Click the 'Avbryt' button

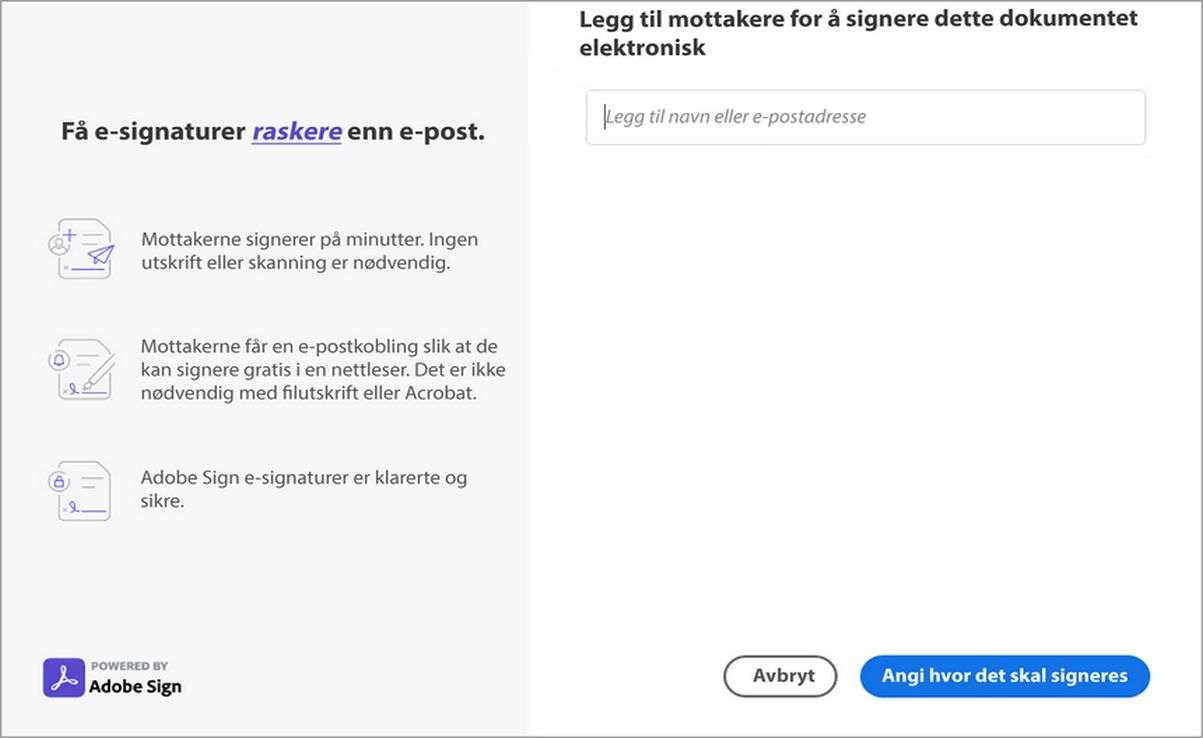point(780,676)
